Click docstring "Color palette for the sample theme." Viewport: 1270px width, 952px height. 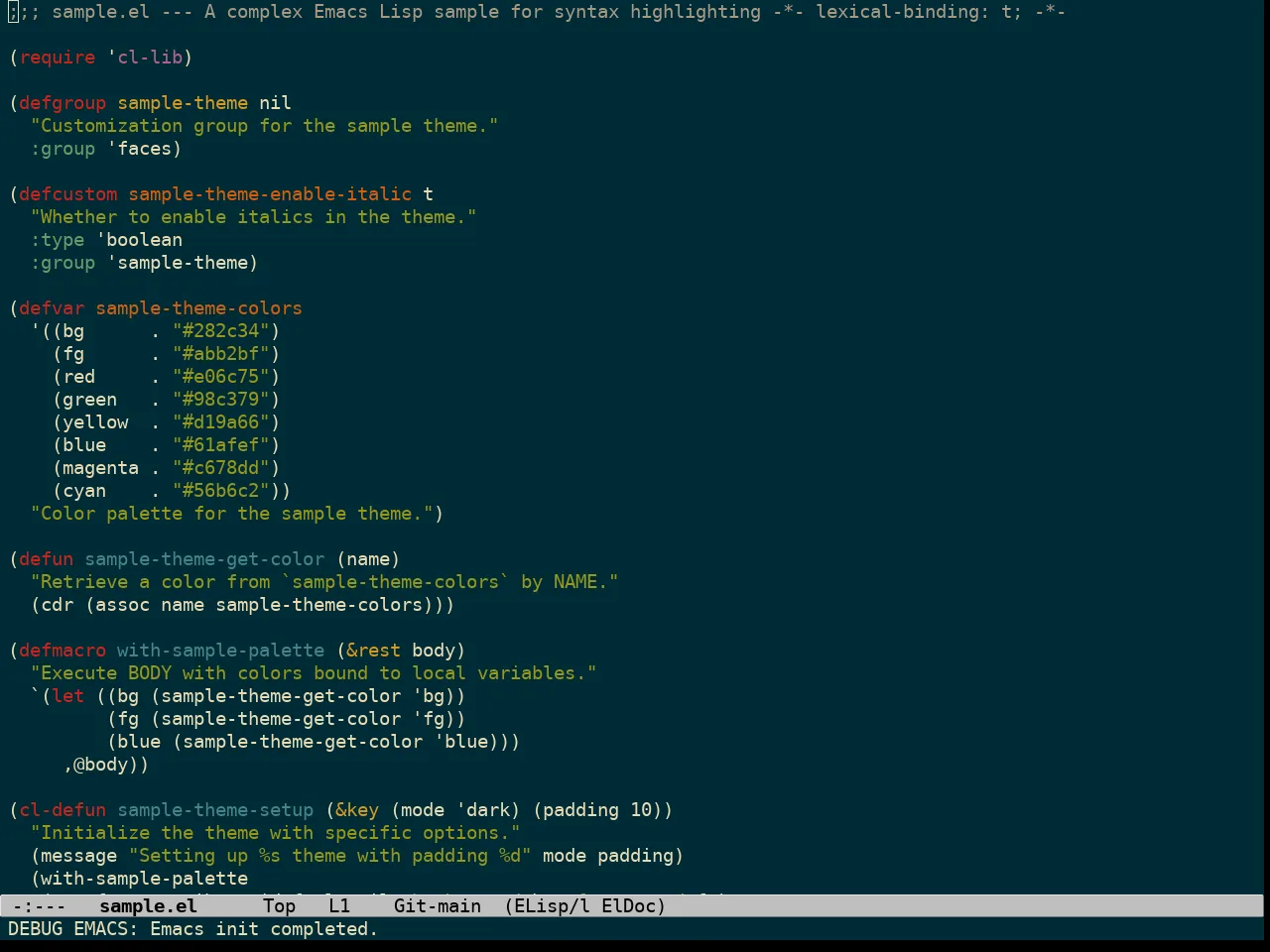coord(232,514)
